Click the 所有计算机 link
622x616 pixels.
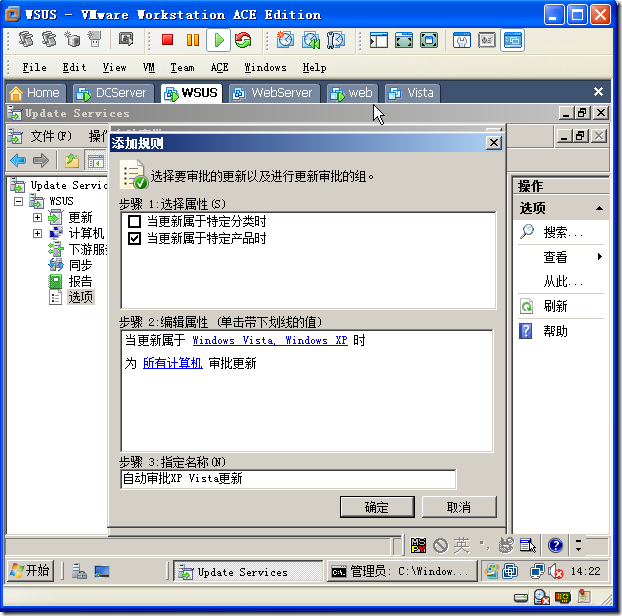173,363
